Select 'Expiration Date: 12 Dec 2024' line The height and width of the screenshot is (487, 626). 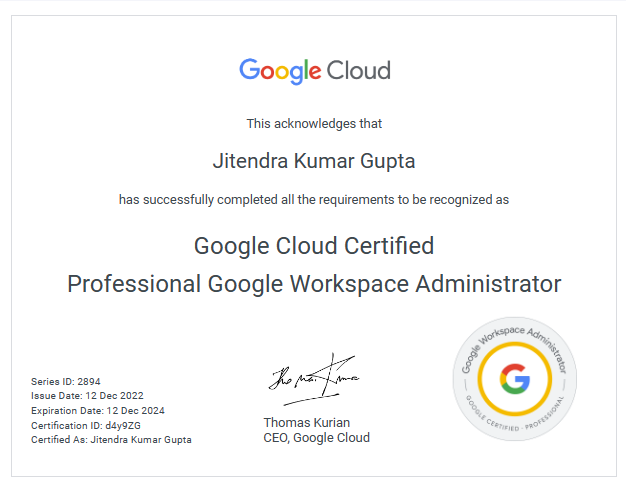tap(98, 411)
